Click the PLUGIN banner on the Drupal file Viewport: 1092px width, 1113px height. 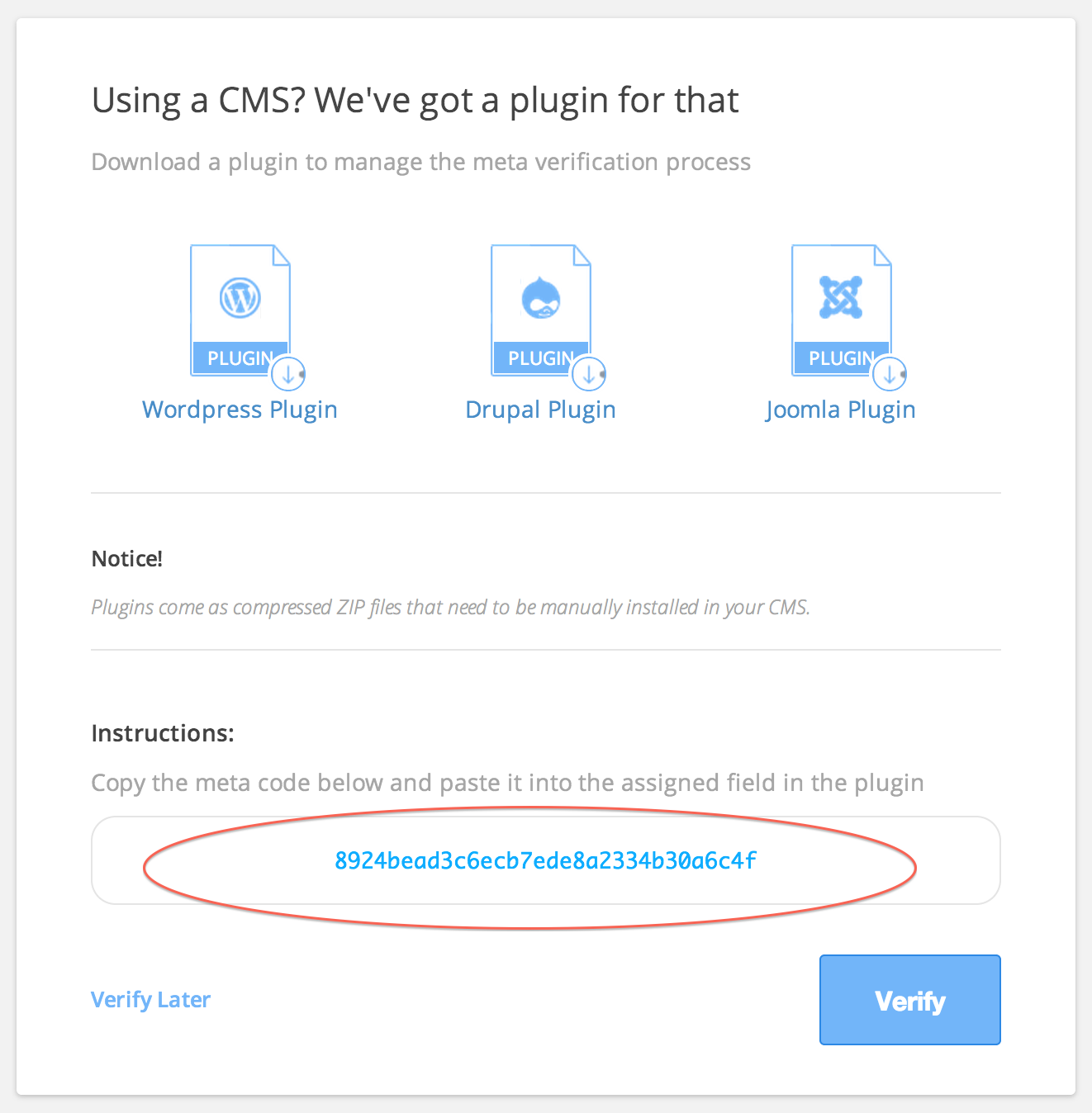tap(540, 358)
